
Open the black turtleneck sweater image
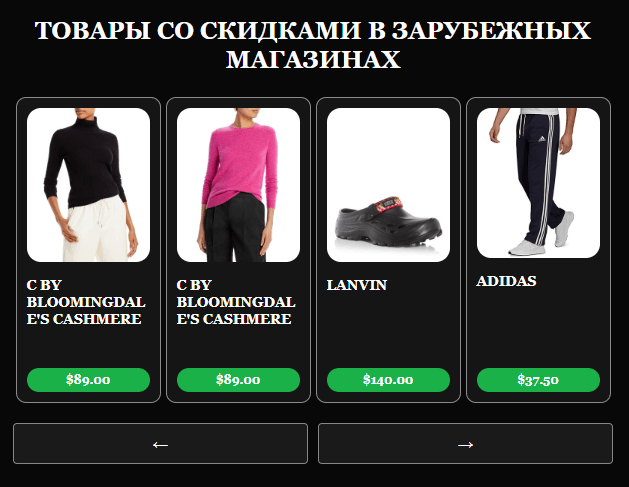click(x=88, y=185)
